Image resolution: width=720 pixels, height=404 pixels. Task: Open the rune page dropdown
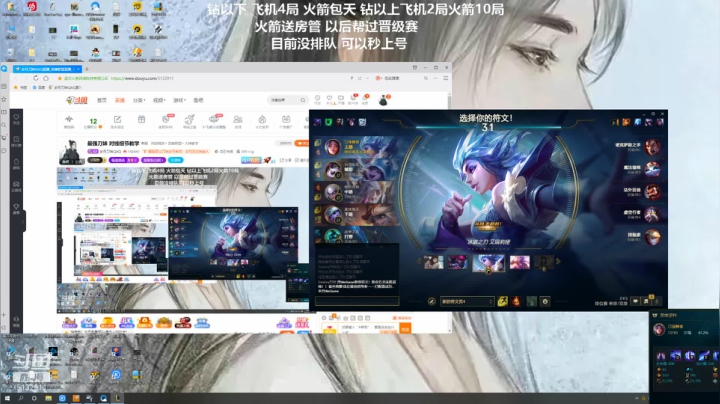(x=467, y=301)
